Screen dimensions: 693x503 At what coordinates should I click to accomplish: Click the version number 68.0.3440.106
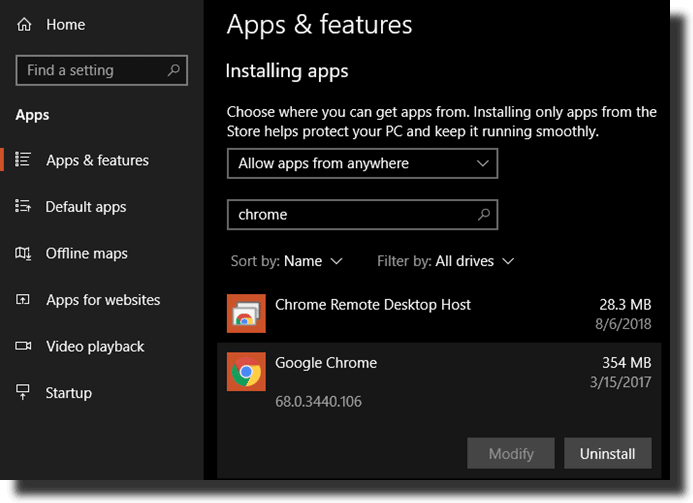click(318, 401)
